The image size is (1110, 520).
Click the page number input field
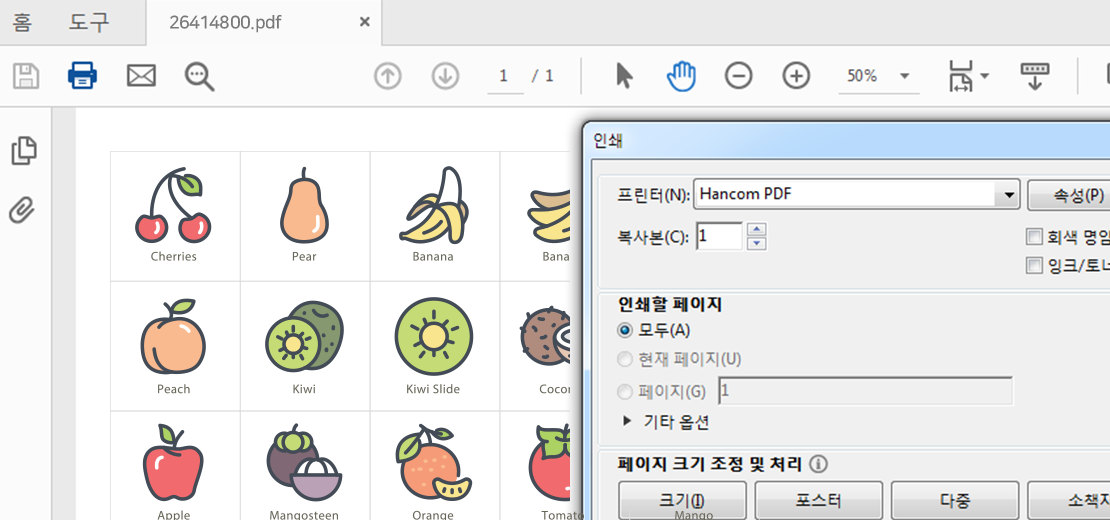coord(505,76)
